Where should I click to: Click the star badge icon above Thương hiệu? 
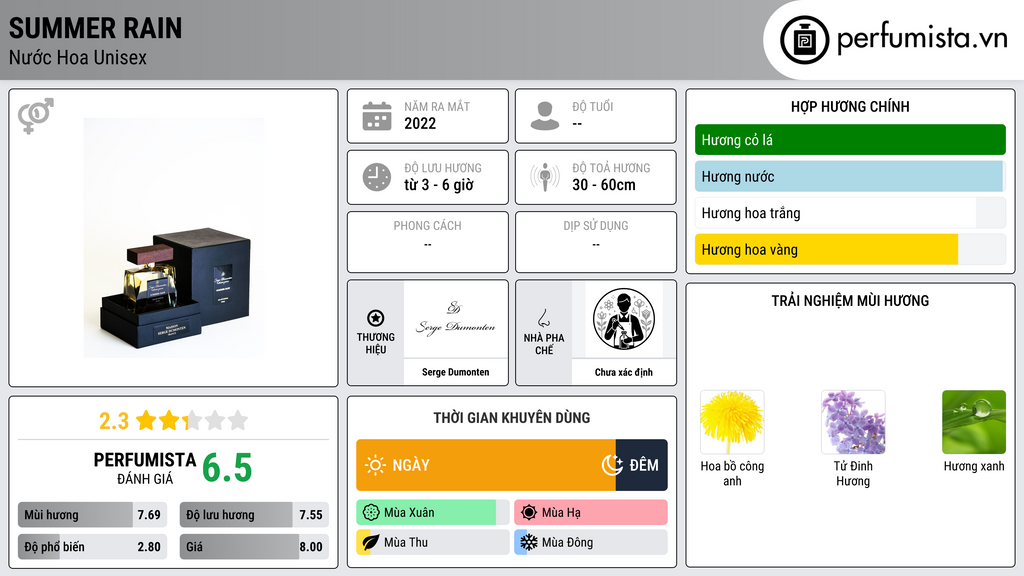click(376, 318)
